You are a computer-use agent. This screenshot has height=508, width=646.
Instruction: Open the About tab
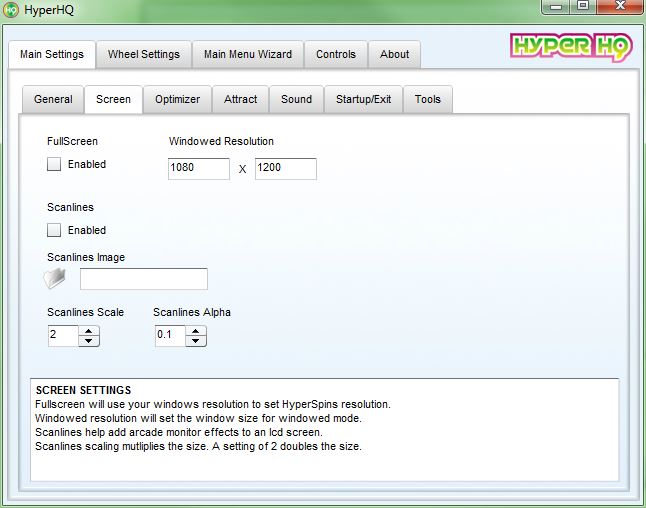click(394, 55)
